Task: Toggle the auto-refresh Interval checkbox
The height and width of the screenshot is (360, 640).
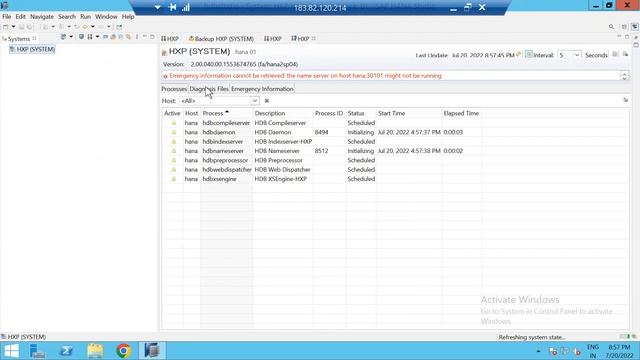Action: point(529,54)
